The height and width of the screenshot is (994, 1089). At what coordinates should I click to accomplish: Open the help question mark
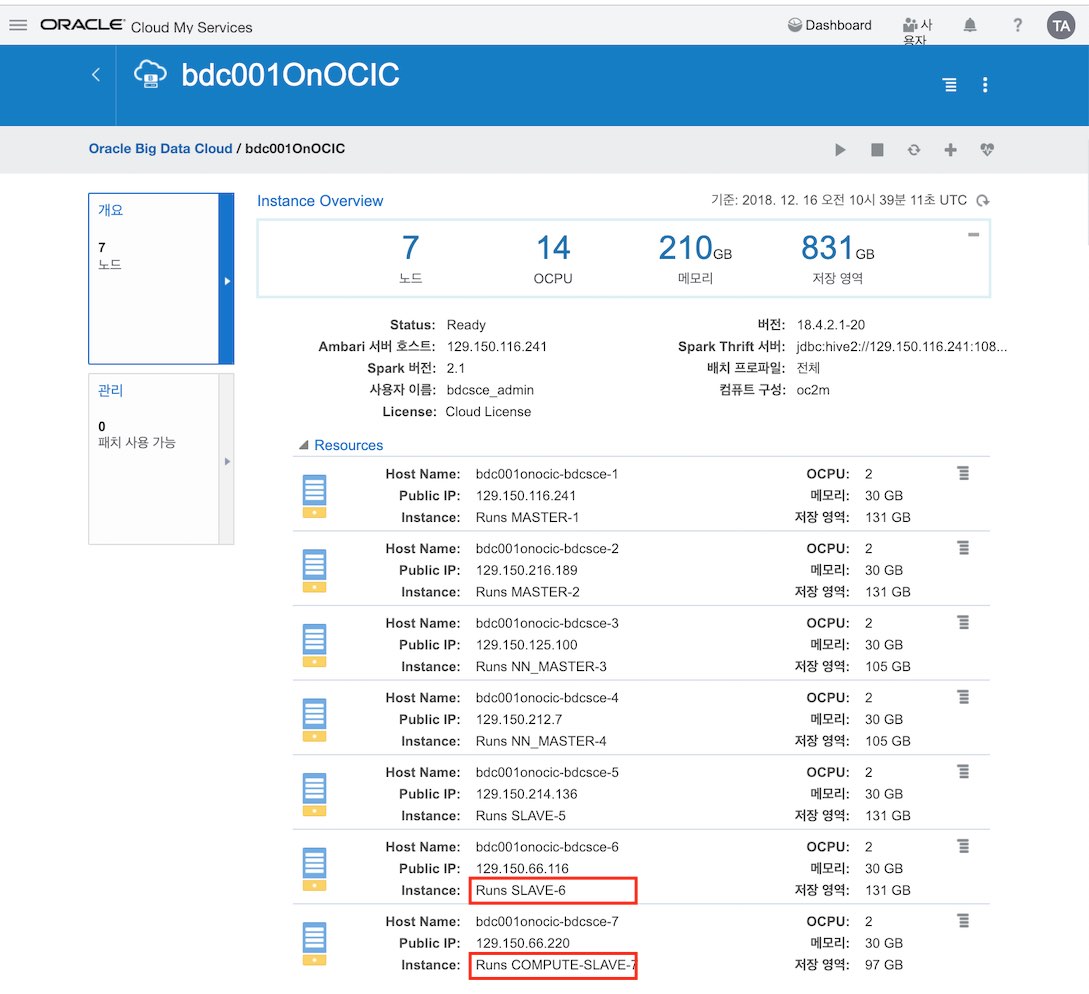pos(1017,26)
